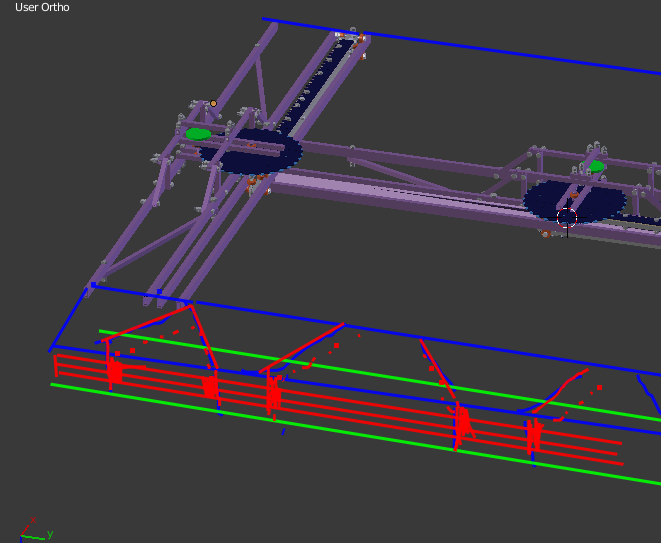The image size is (661, 543).
Task: Select the right dark gear wheel
Action: (575, 202)
